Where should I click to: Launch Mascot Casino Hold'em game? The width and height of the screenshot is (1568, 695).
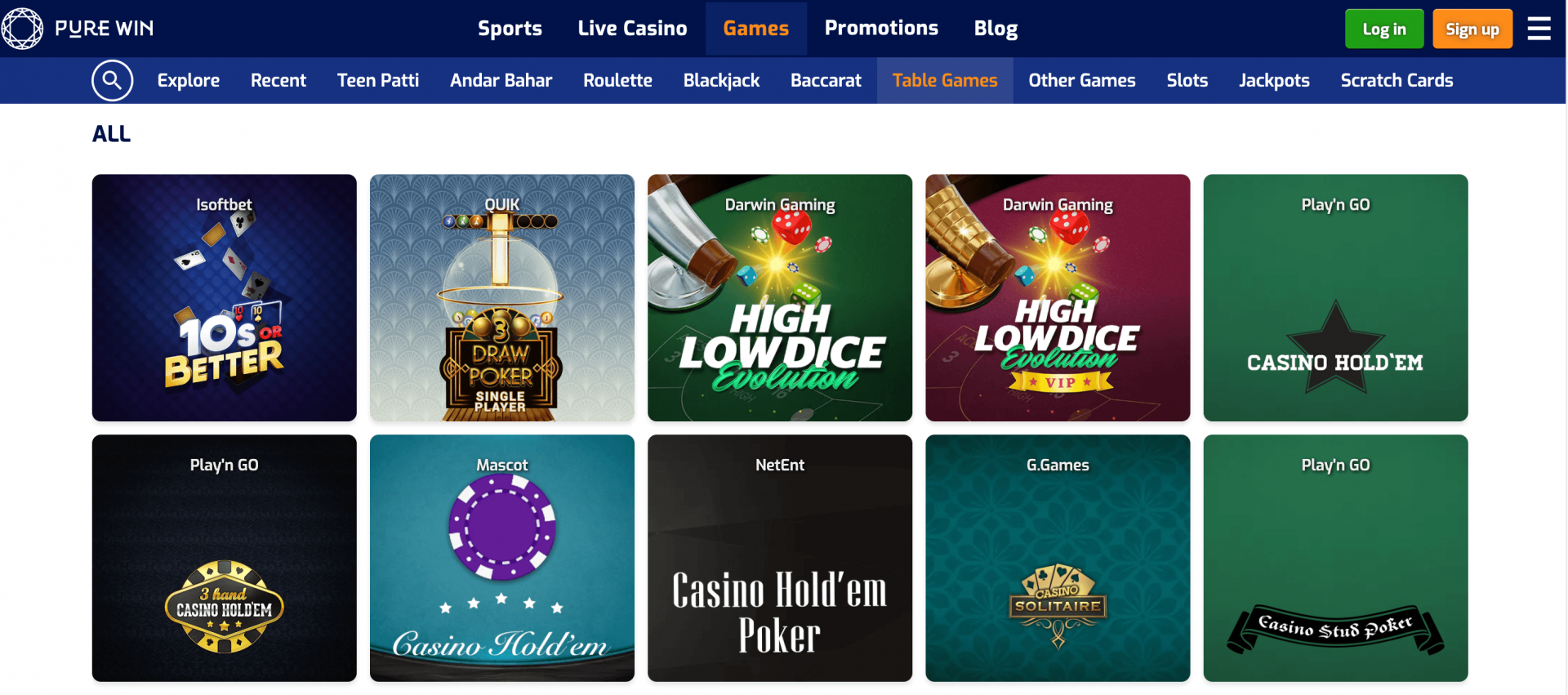pyautogui.click(x=502, y=558)
